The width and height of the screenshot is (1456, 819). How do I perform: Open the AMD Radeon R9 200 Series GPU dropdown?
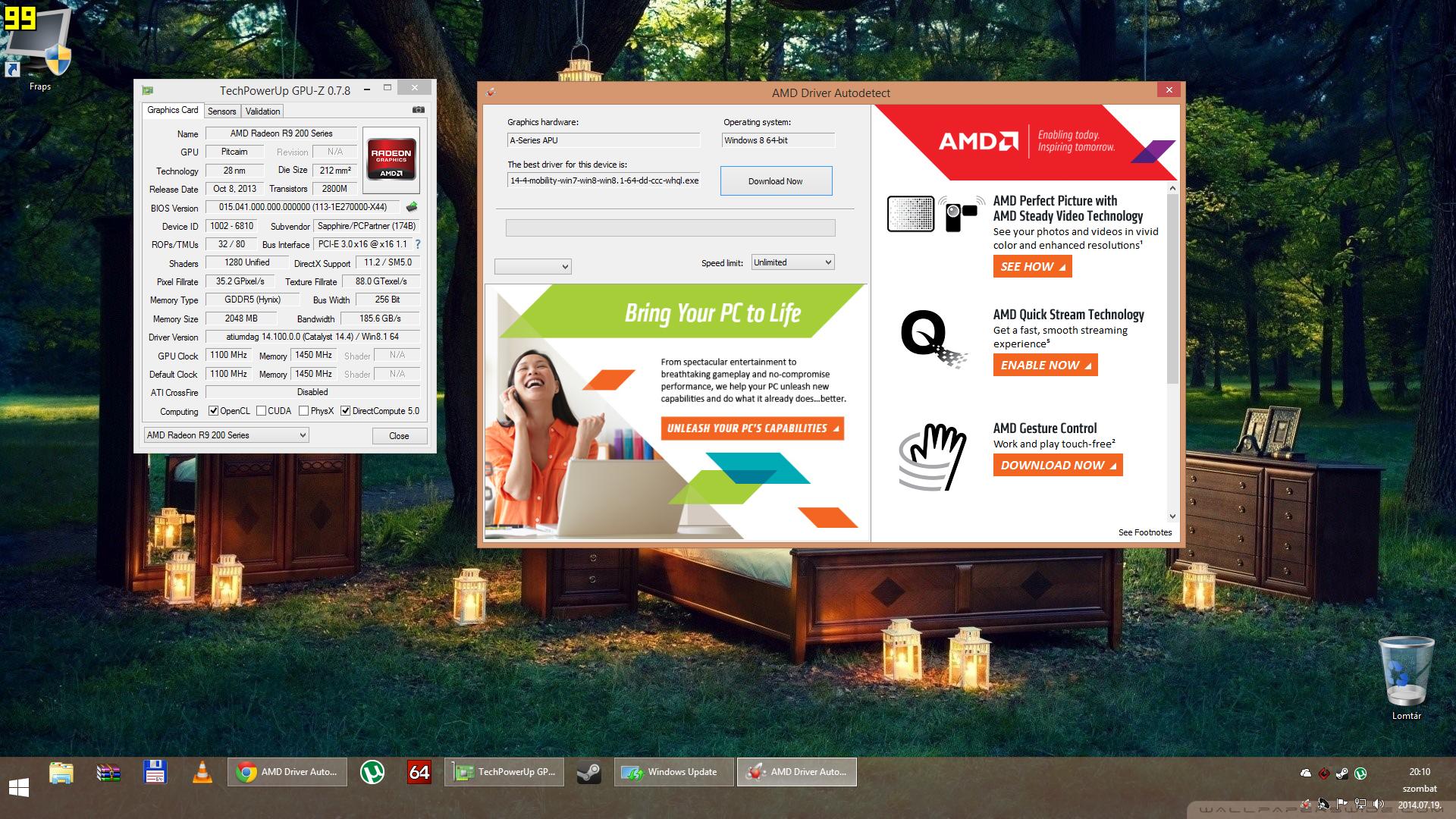tap(226, 435)
